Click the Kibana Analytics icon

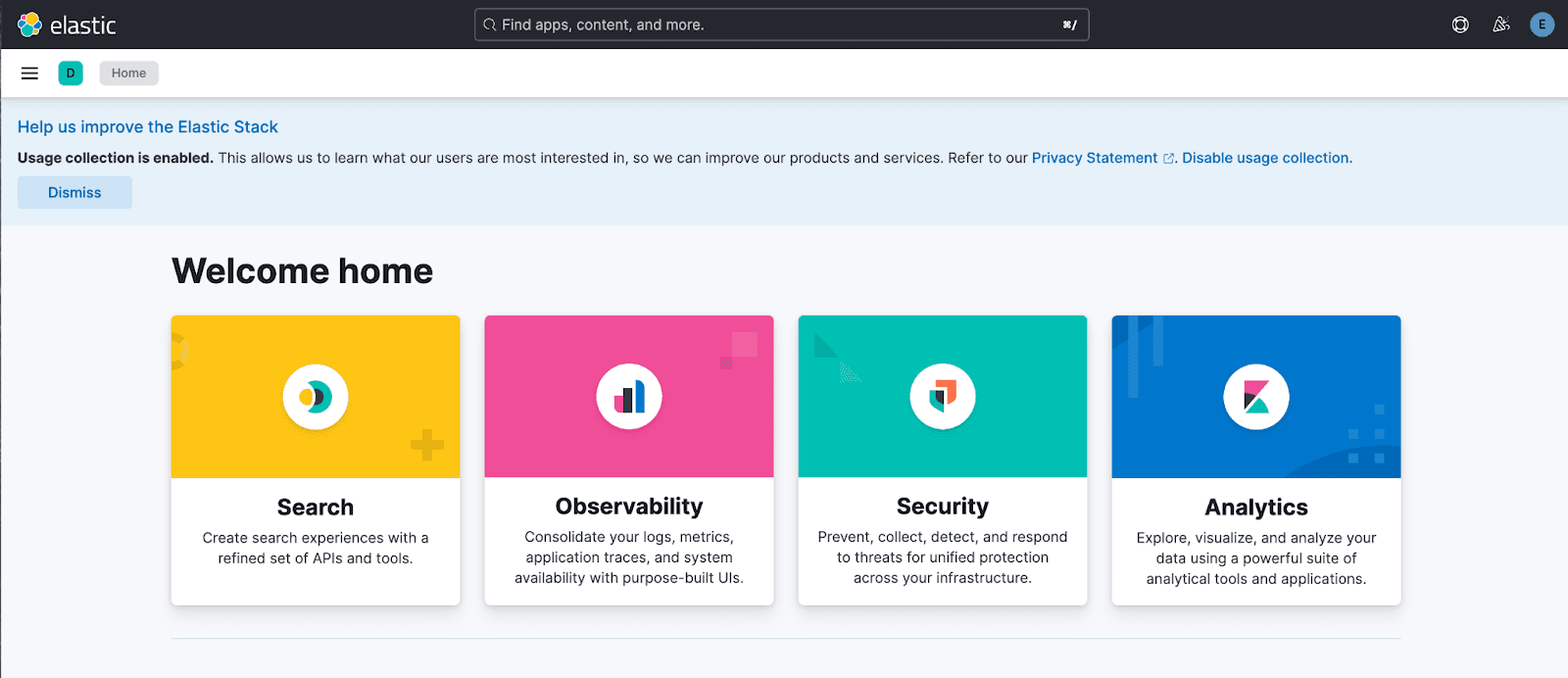click(x=1256, y=397)
